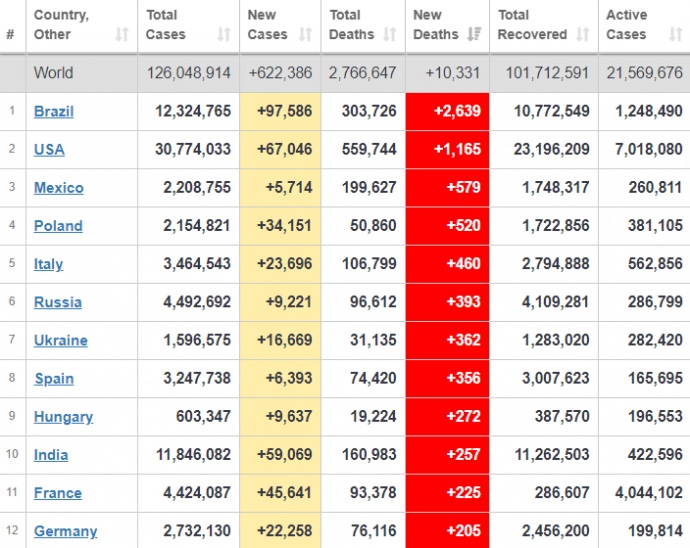Click the # rank column header
This screenshot has height=548, width=690.
[11, 35]
